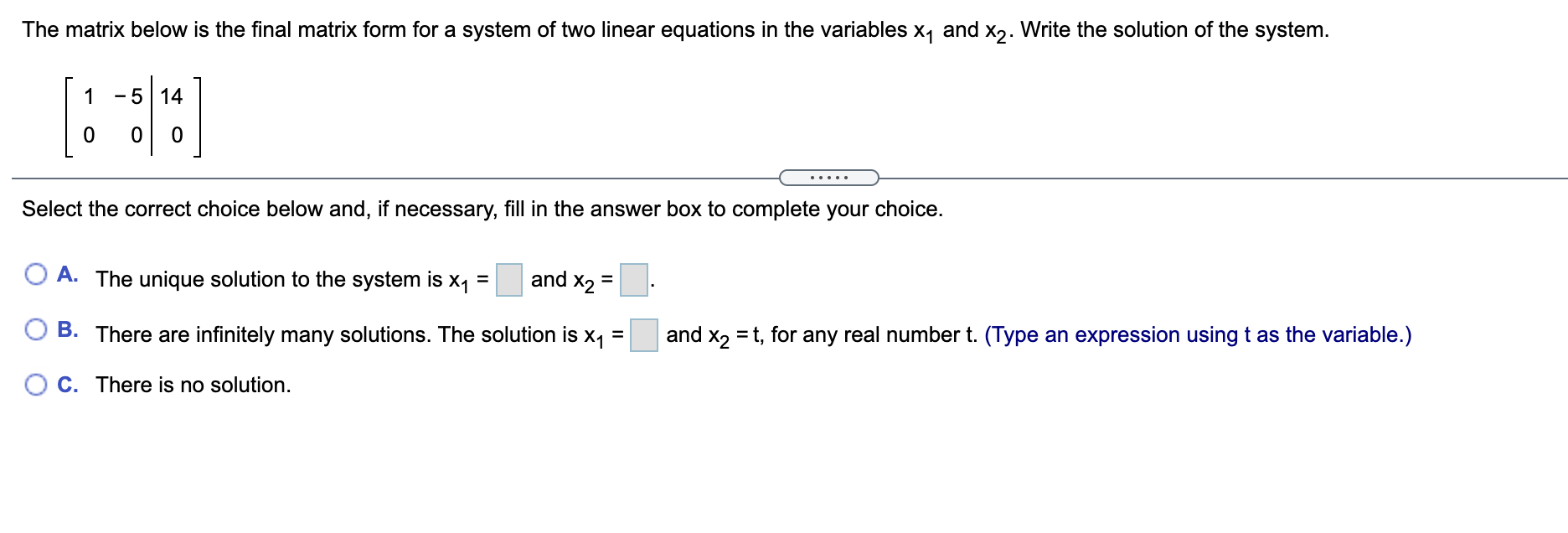
Task: Click the matrix entry 14
Action: (x=173, y=95)
